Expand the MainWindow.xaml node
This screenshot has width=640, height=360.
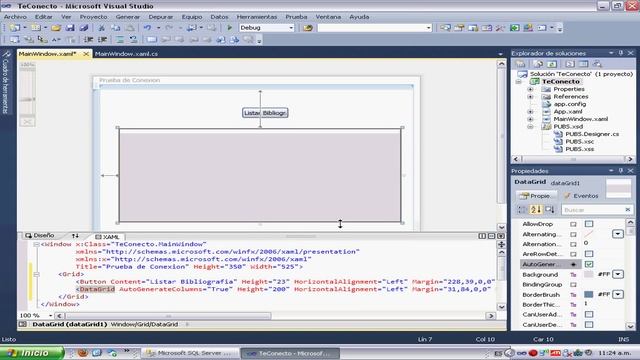pyautogui.click(x=530, y=119)
